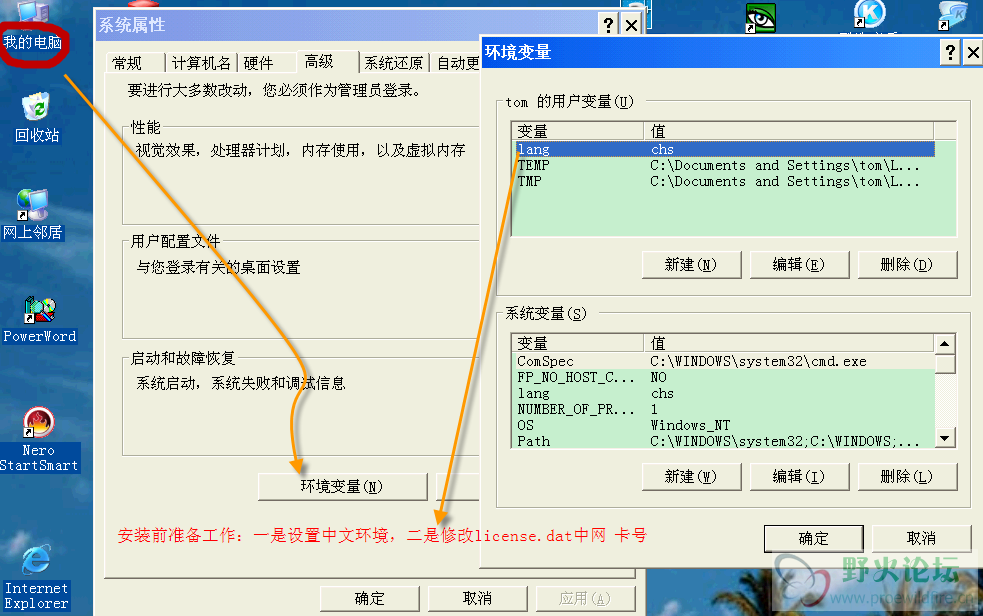Close the 环境变量 dialog
The image size is (983, 616).
click(x=972, y=52)
